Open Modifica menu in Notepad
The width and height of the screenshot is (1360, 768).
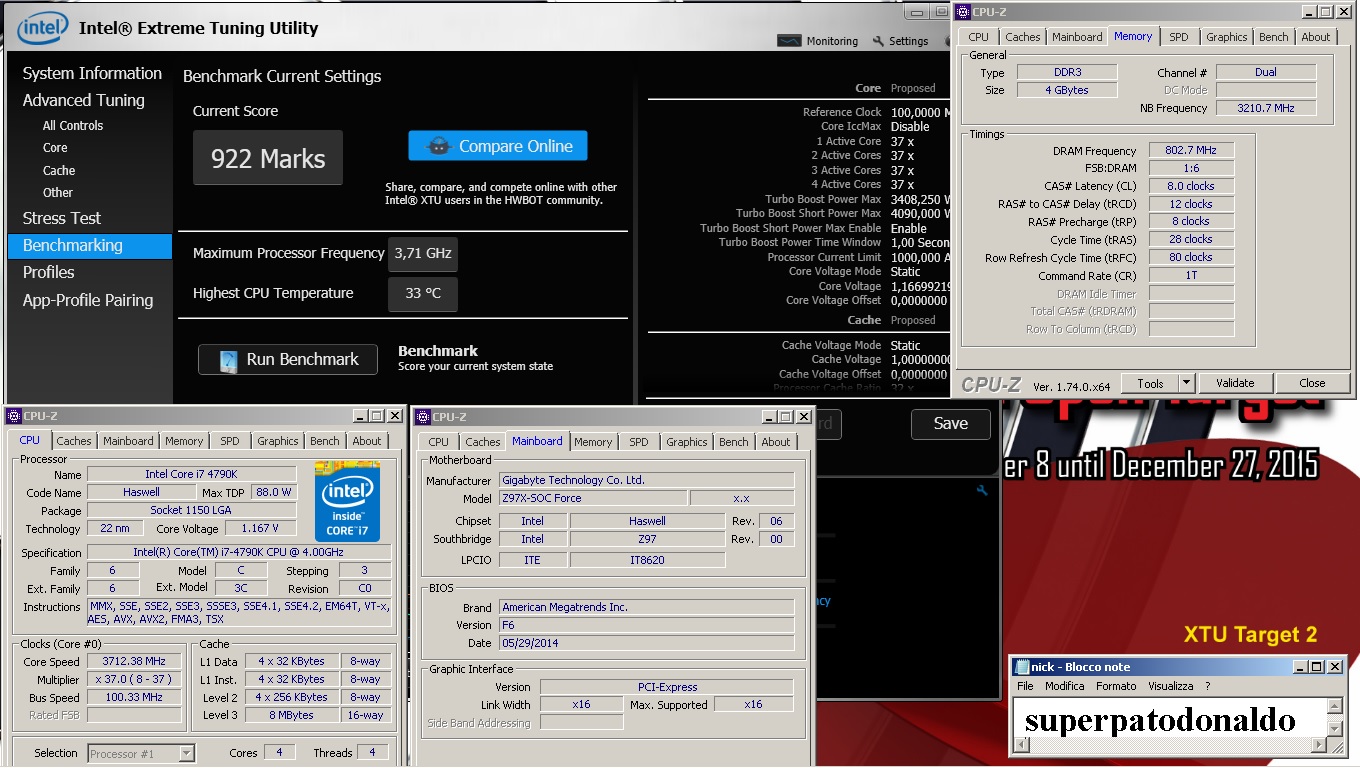[x=1064, y=686]
